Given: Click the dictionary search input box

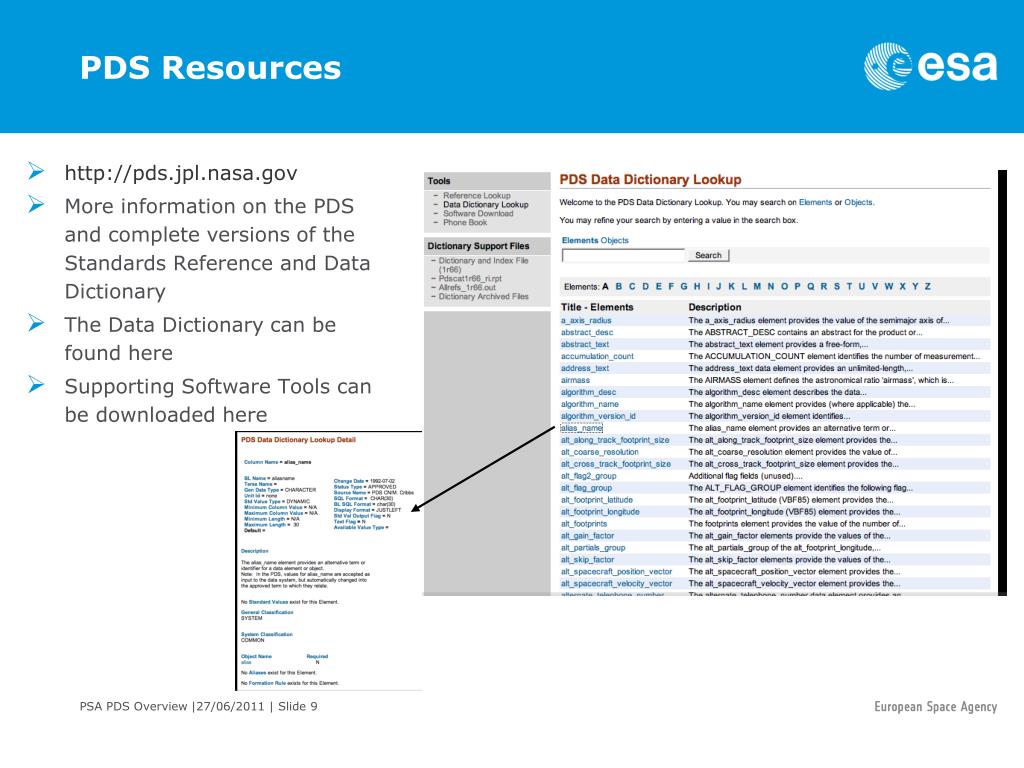Looking at the screenshot, I should [x=623, y=255].
